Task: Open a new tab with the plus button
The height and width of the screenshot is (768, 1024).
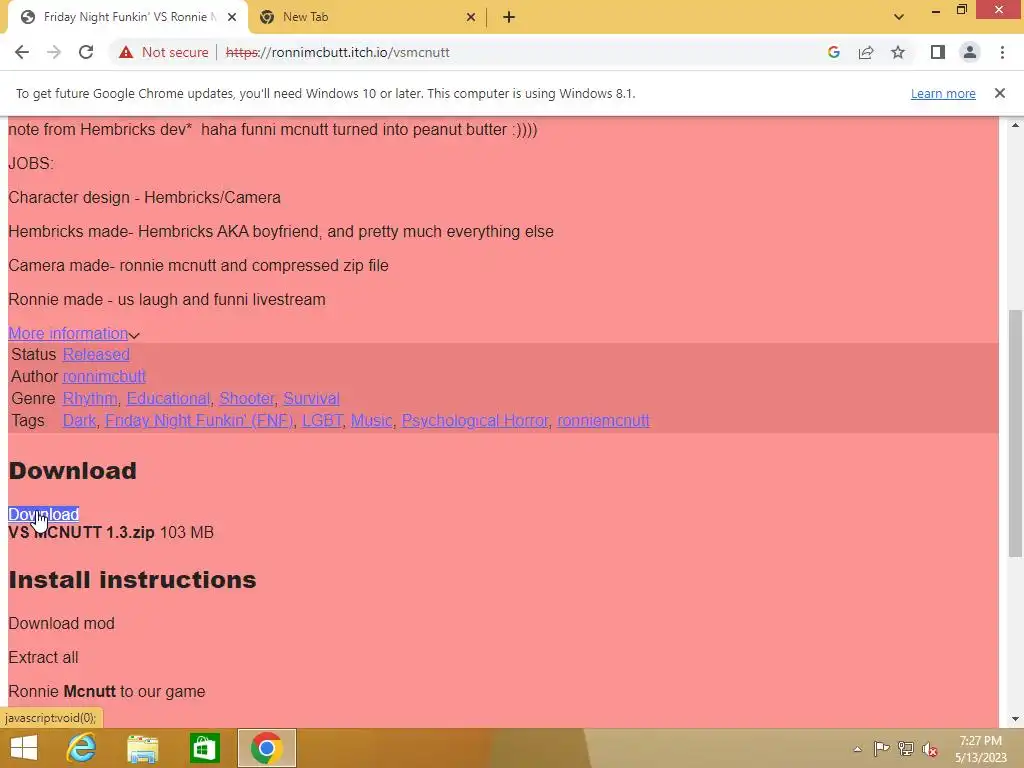Action: click(x=509, y=17)
